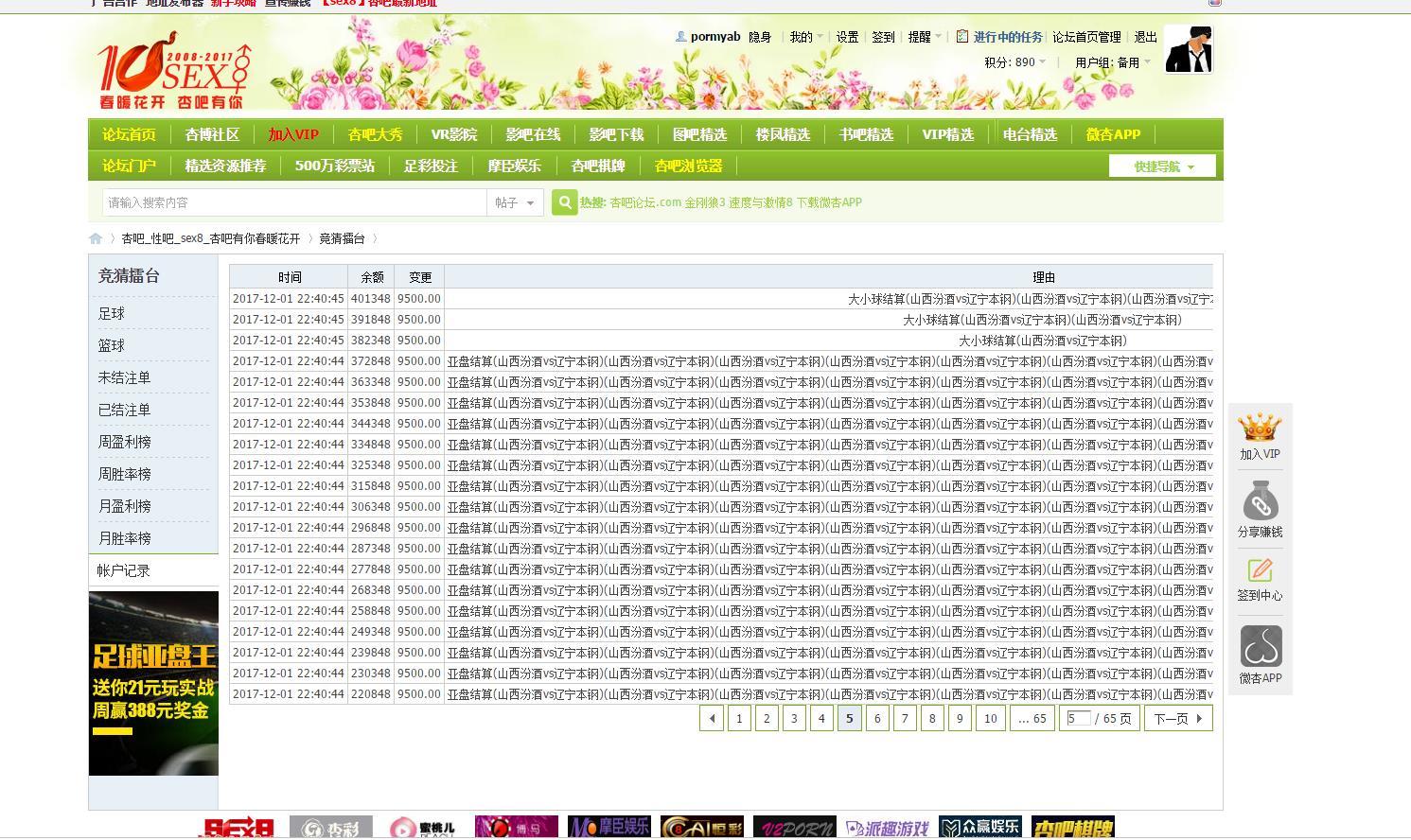
Task: Click the previous page arrow in pagination
Action: click(712, 718)
